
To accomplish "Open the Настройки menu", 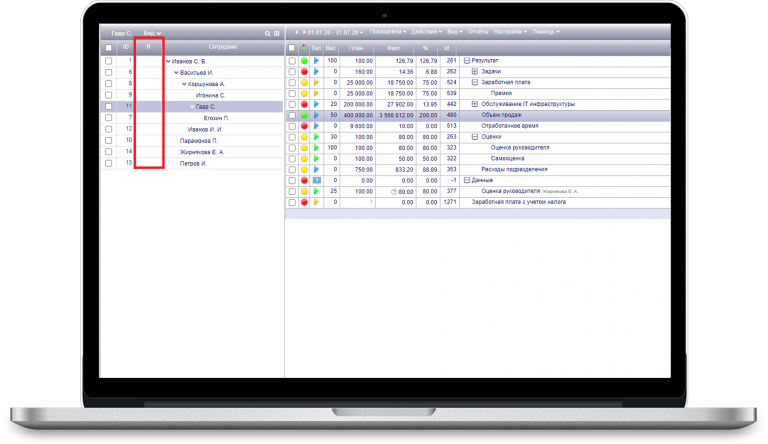I will click(510, 32).
